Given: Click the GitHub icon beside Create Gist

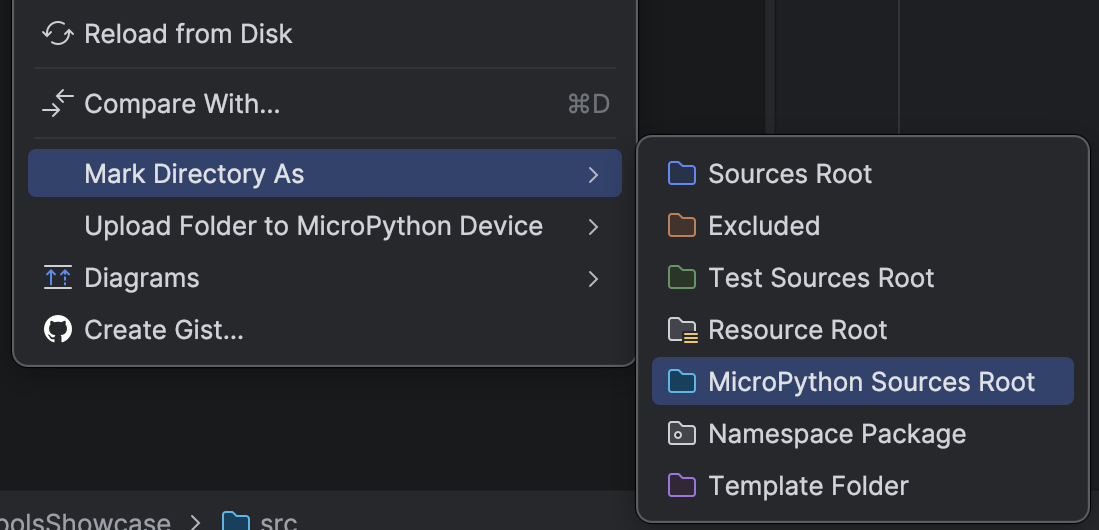Looking at the screenshot, I should [x=57, y=329].
